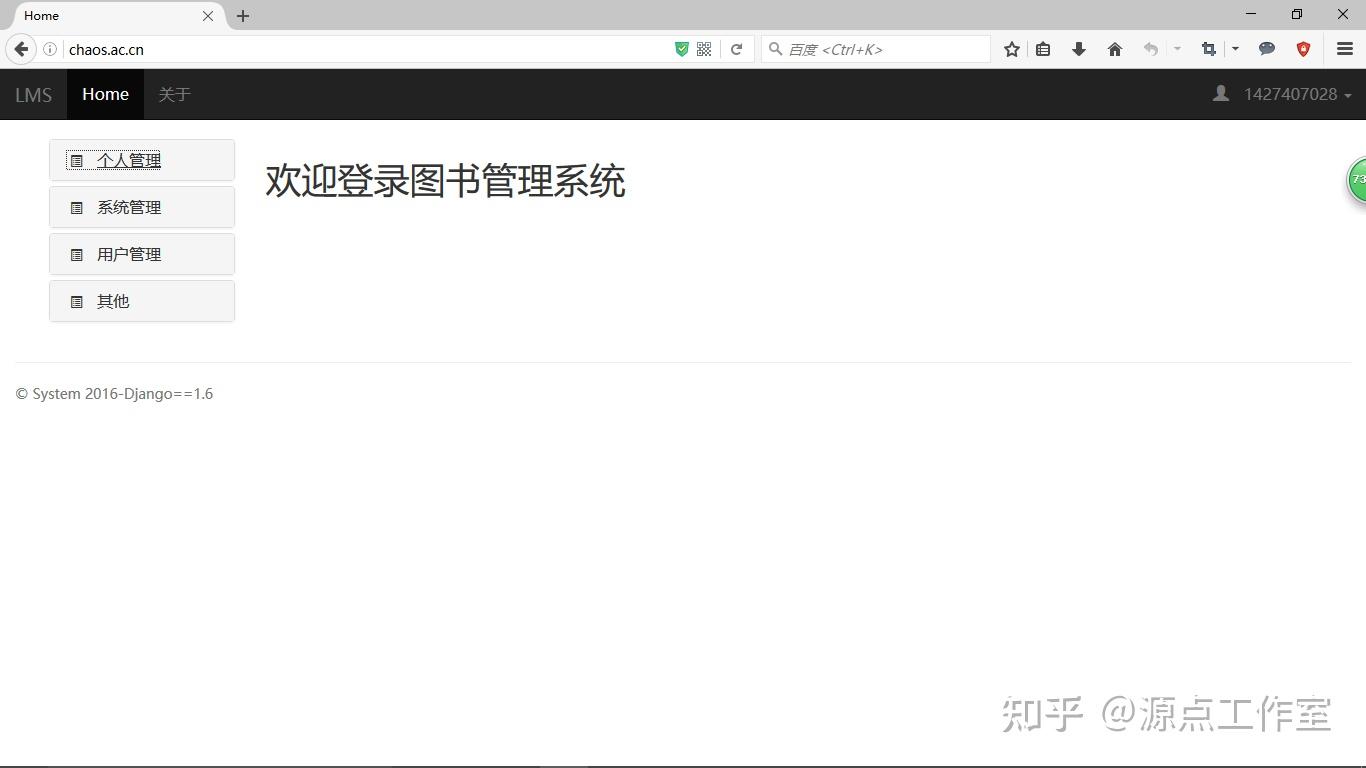The height and width of the screenshot is (768, 1366).
Task: Click the green safety shield in address bar
Action: point(681,48)
